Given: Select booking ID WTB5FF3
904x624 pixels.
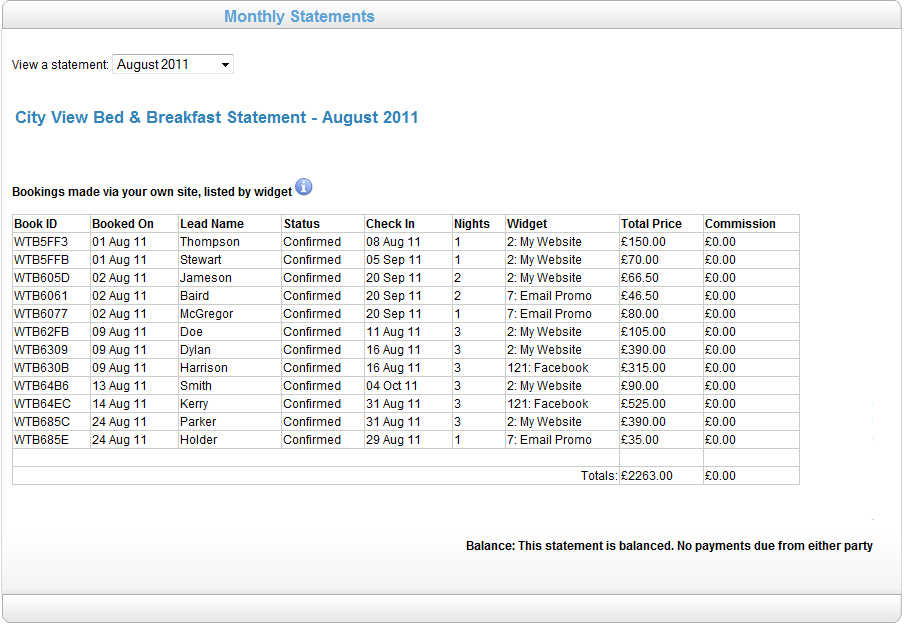Looking at the screenshot, I should (41, 242).
